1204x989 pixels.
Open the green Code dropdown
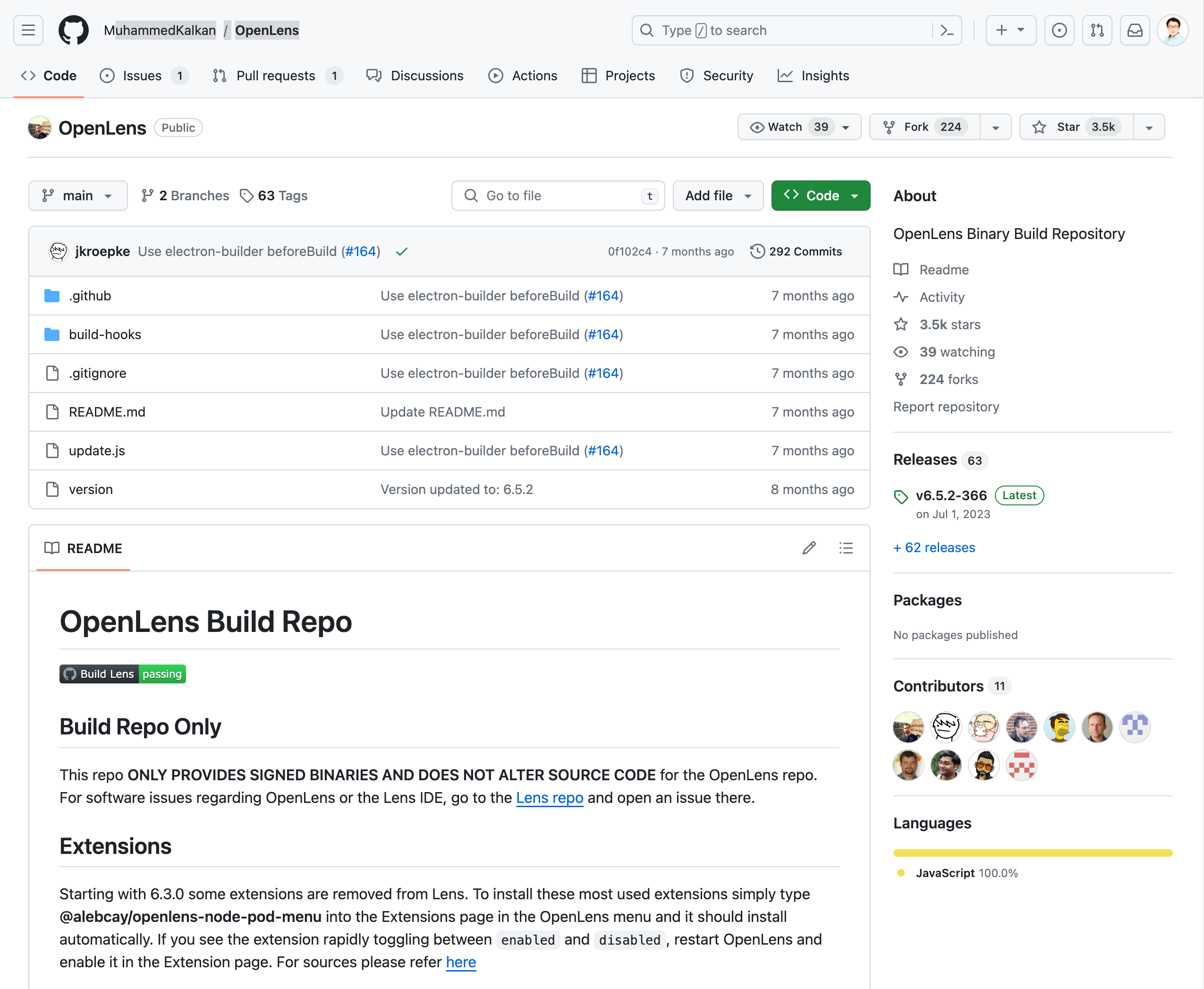click(x=820, y=196)
